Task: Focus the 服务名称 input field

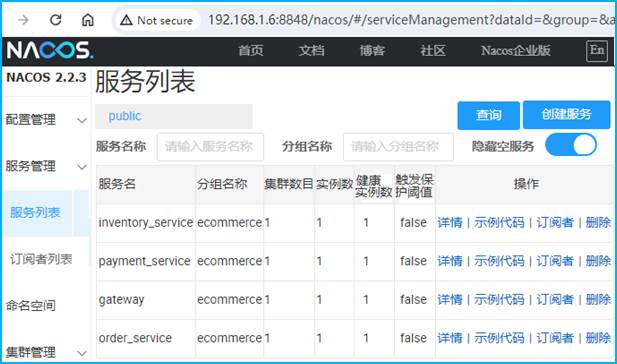Action: (210, 147)
